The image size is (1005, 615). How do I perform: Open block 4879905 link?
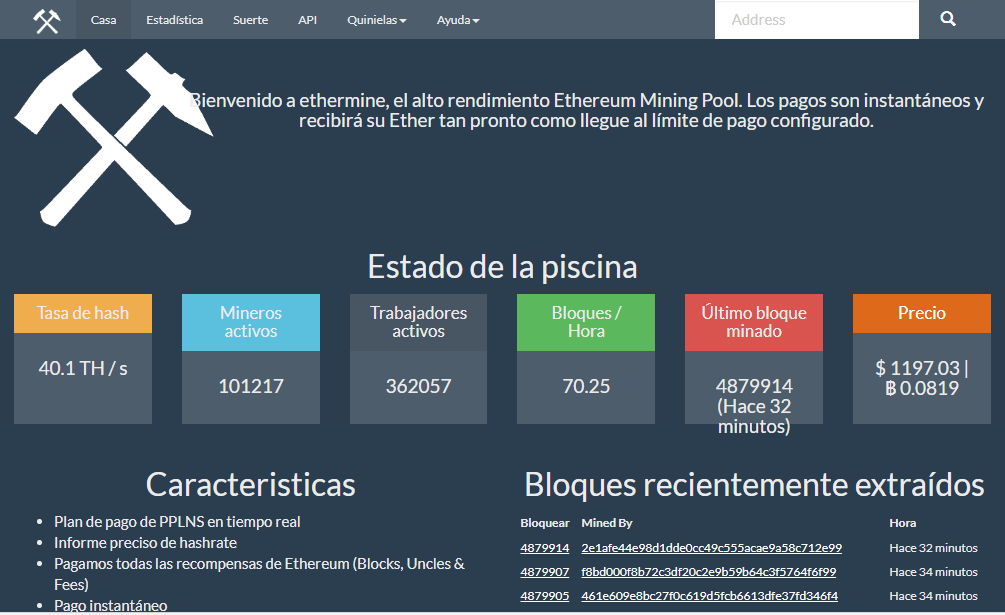[x=545, y=596]
